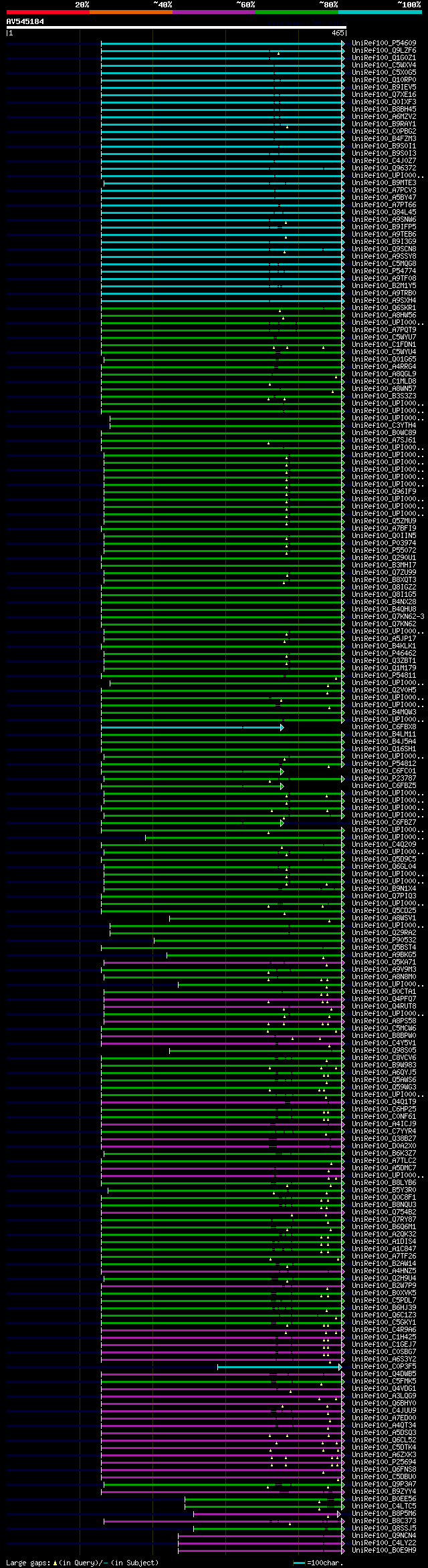Select hit label UniRef100_Q1G0Z1
The image size is (428, 1568).
pyautogui.click(x=384, y=58)
